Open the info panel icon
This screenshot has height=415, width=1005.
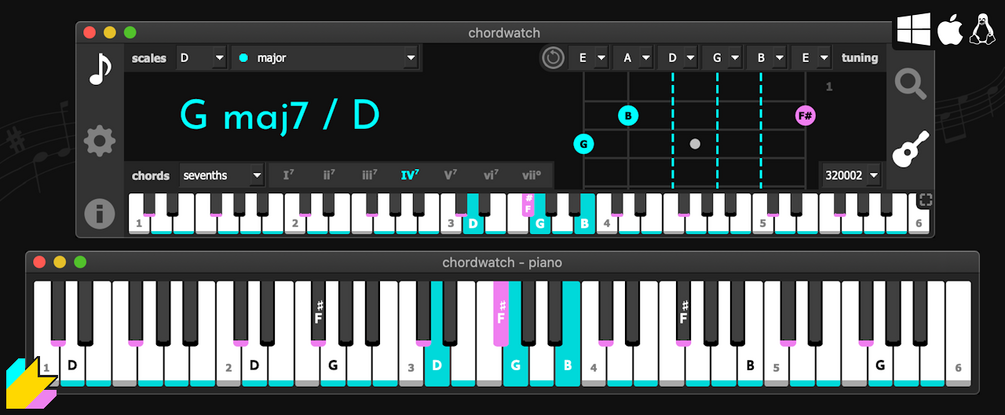pyautogui.click(x=99, y=214)
